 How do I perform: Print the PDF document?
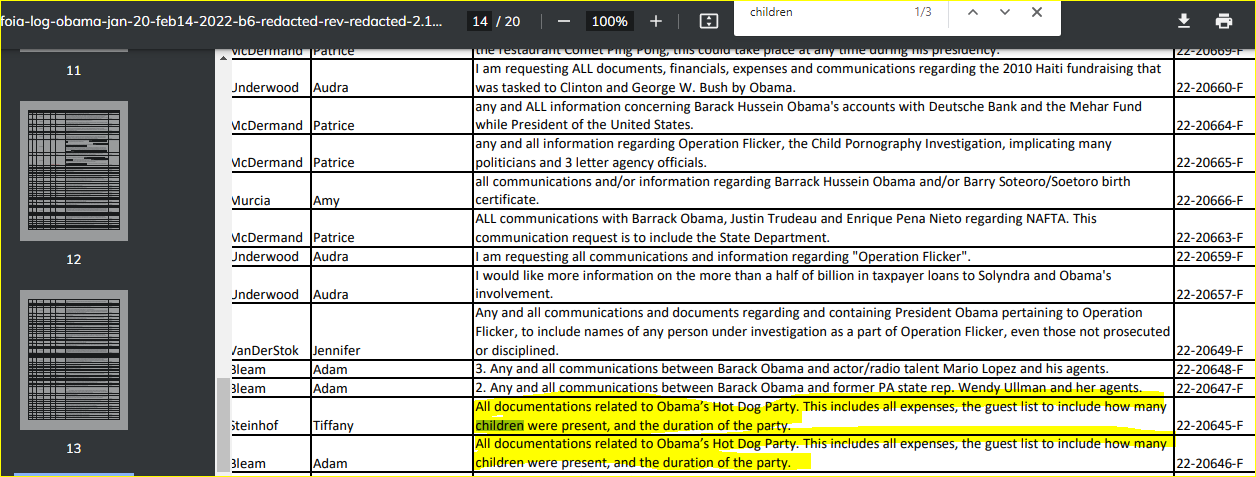pyautogui.click(x=1223, y=21)
